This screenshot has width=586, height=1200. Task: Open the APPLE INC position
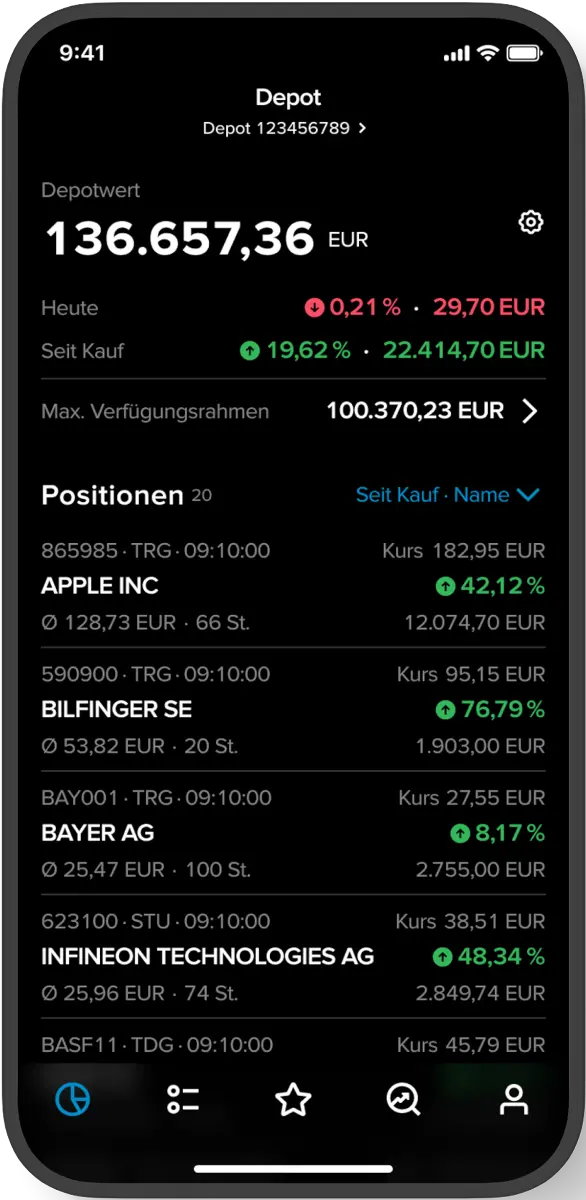tap(293, 586)
